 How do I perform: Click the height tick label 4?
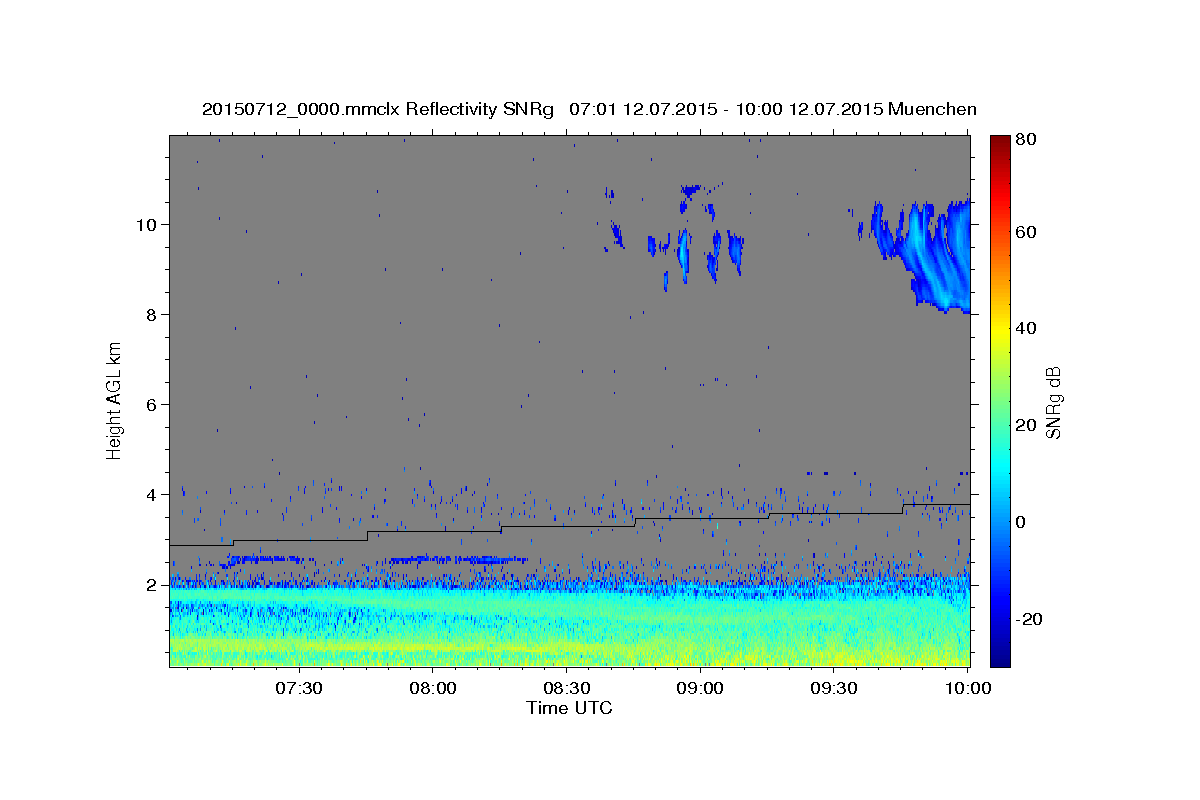pos(152,495)
